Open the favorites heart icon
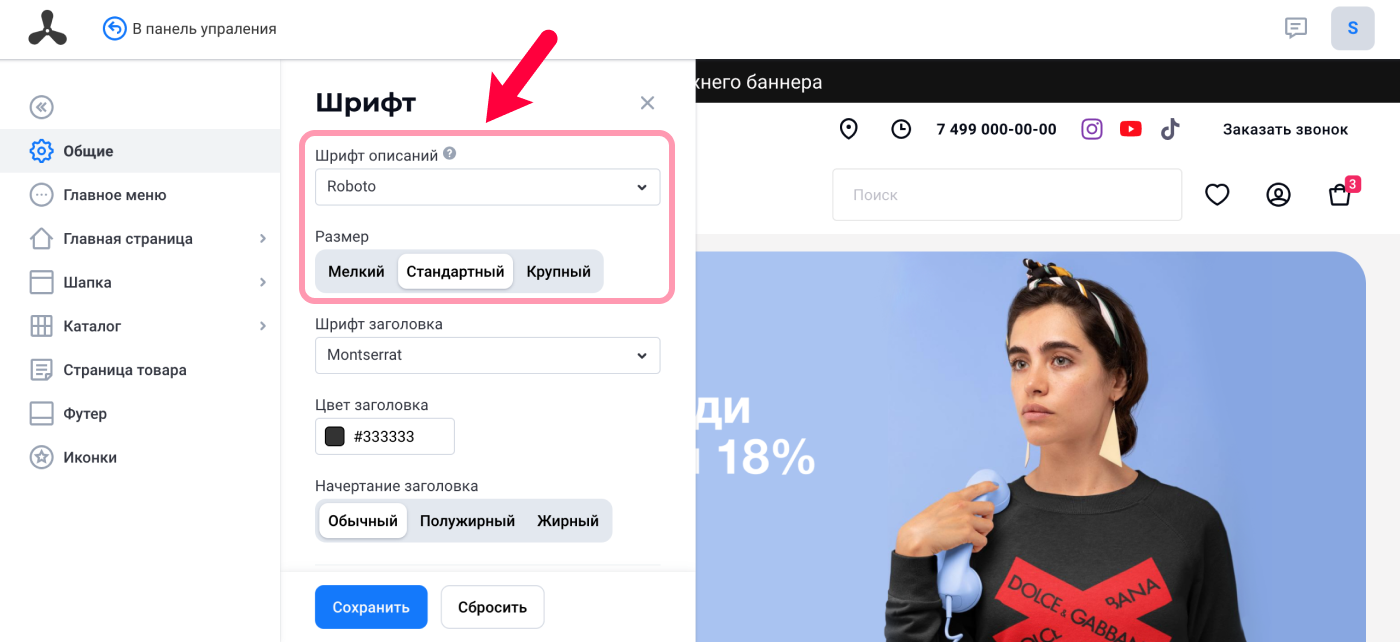 tap(1217, 195)
